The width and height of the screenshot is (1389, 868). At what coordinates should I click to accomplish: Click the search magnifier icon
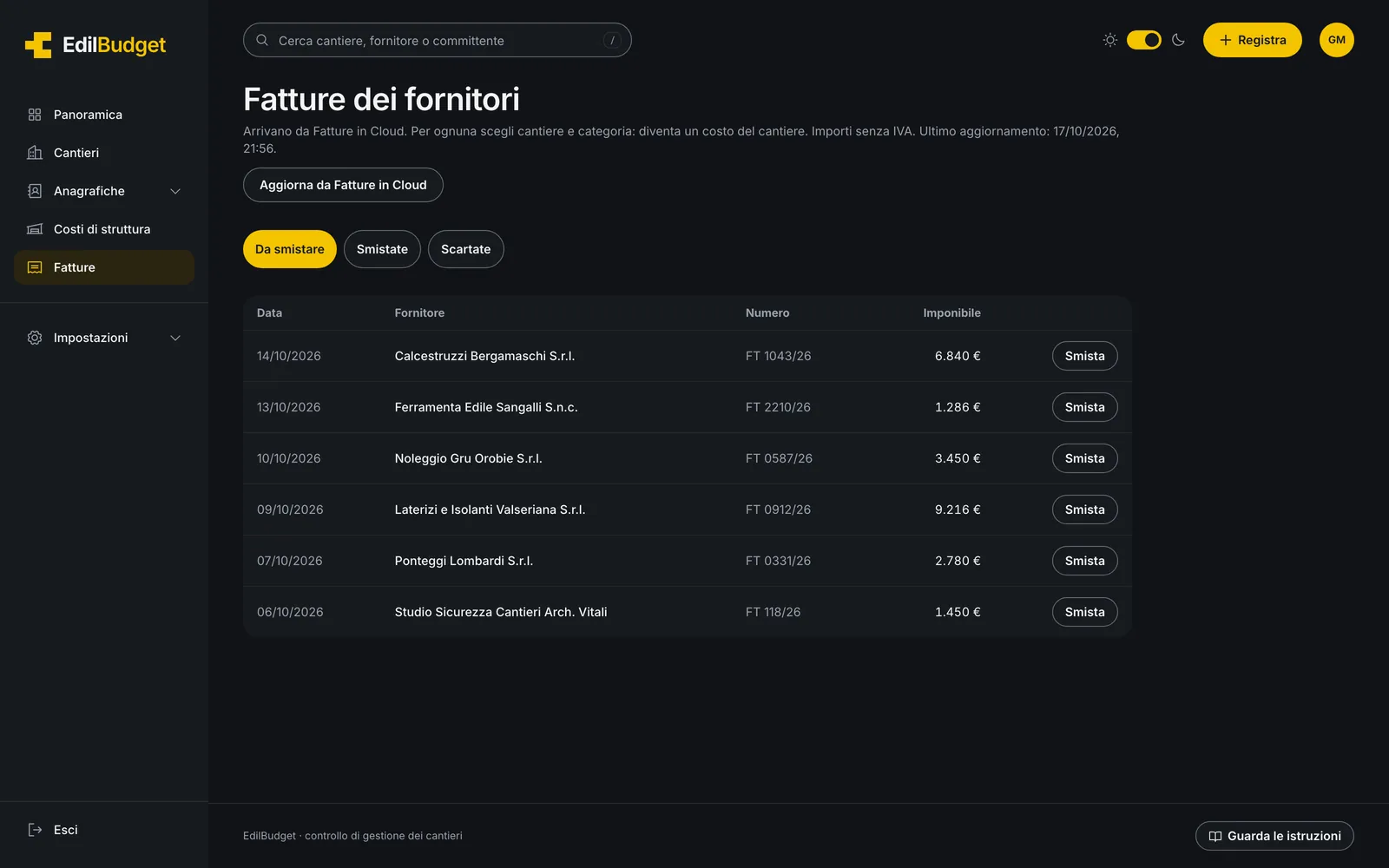(x=262, y=40)
